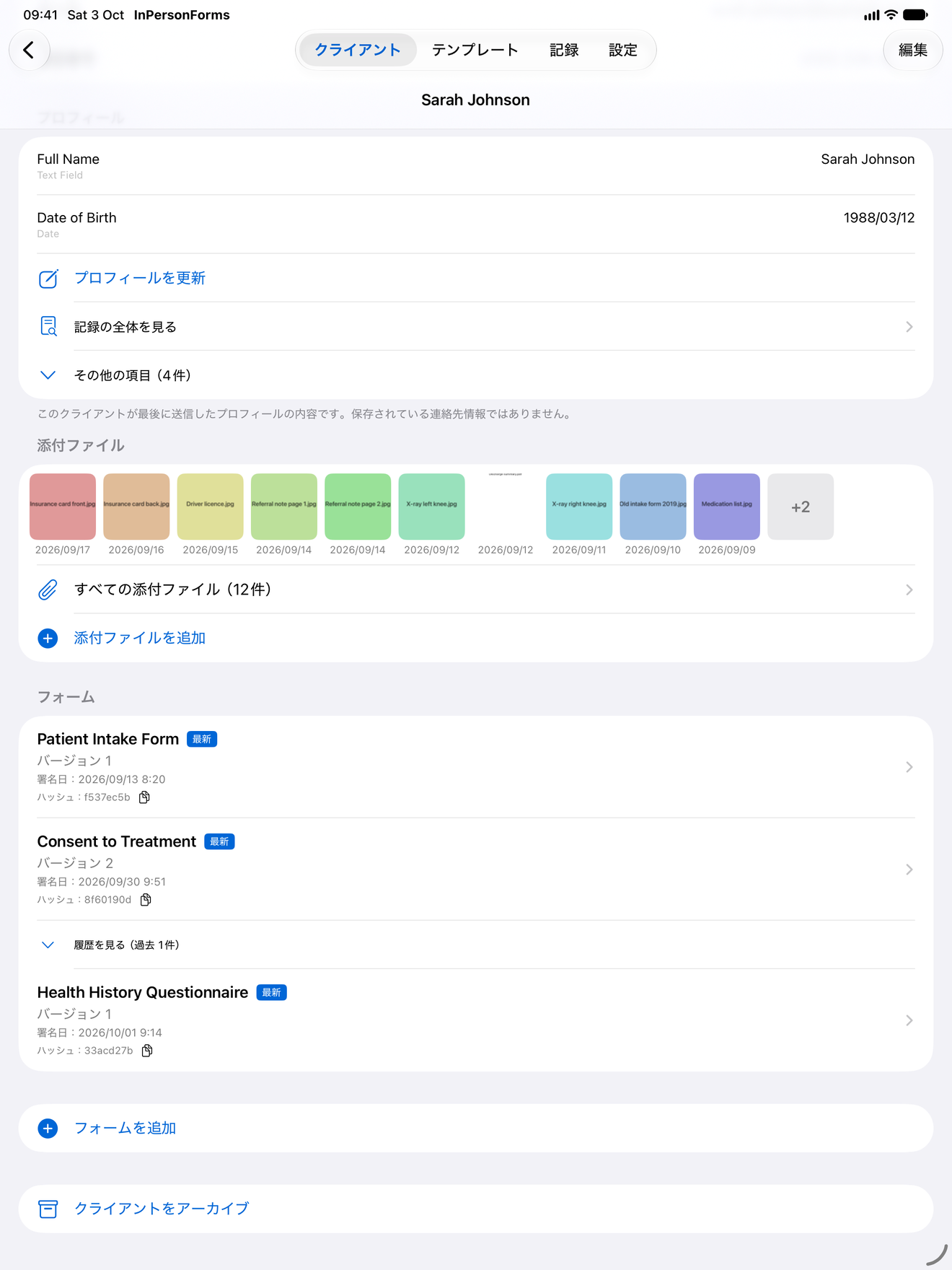Open the 記録の全体を見る chevron
Screen dimensions: 952x1270
(909, 327)
